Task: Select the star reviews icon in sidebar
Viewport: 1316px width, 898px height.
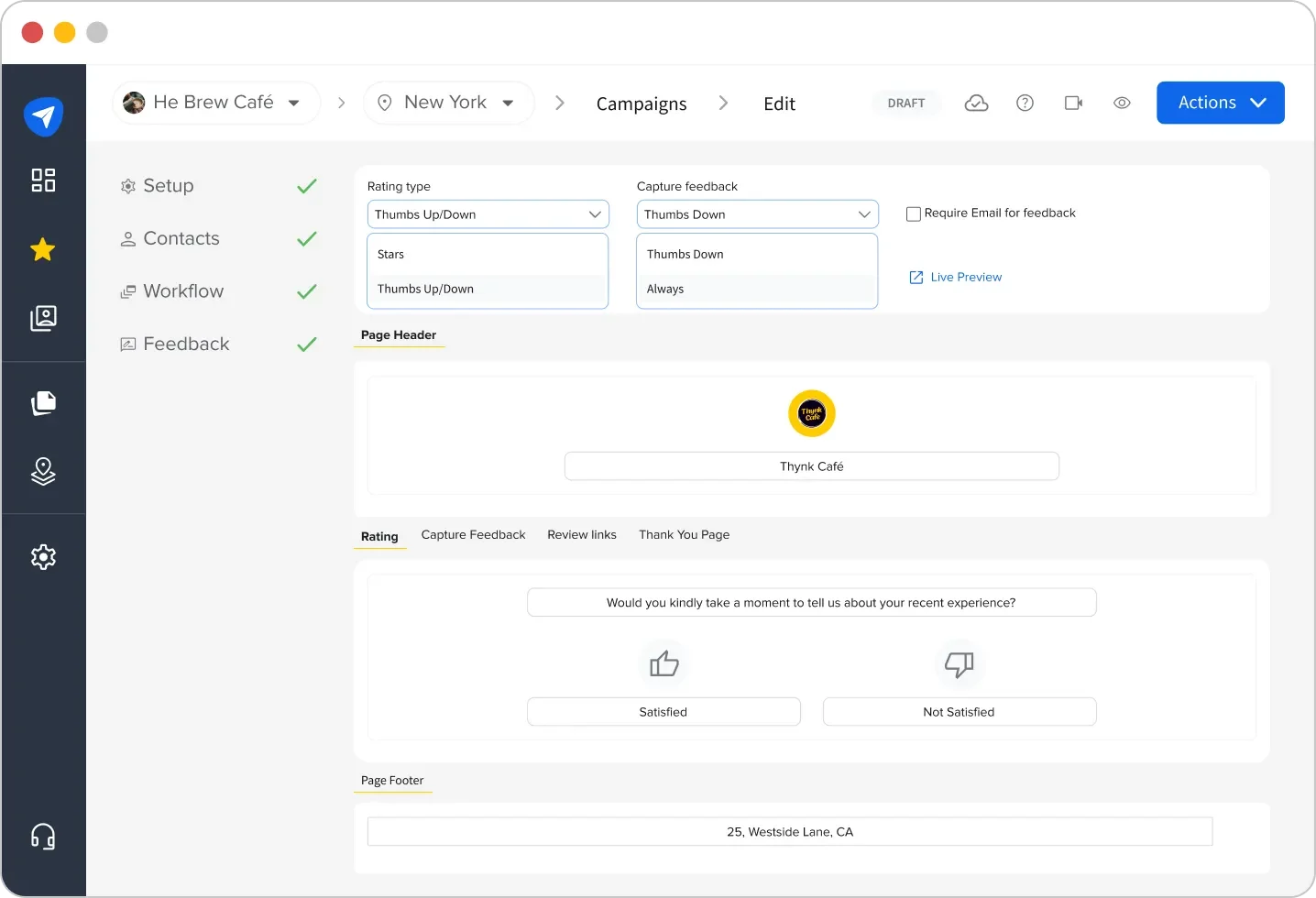Action: [43, 249]
